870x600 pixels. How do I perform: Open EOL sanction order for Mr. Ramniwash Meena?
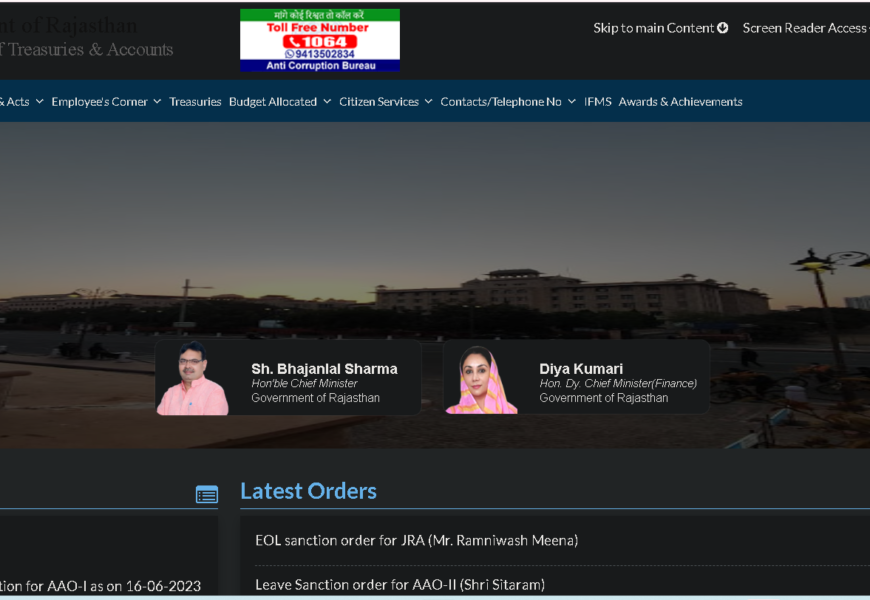[x=416, y=540]
